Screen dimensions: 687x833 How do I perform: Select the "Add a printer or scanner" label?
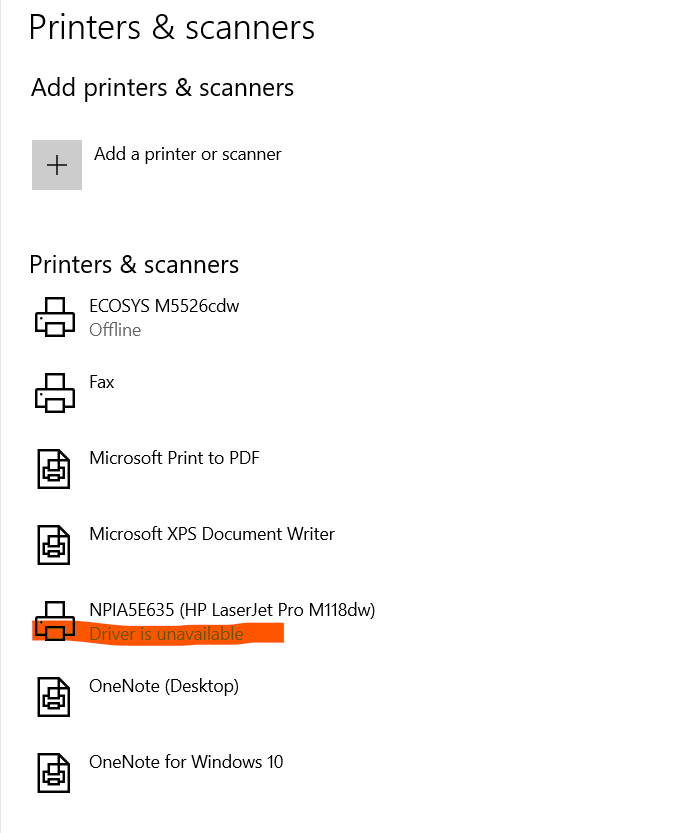pyautogui.click(x=188, y=154)
